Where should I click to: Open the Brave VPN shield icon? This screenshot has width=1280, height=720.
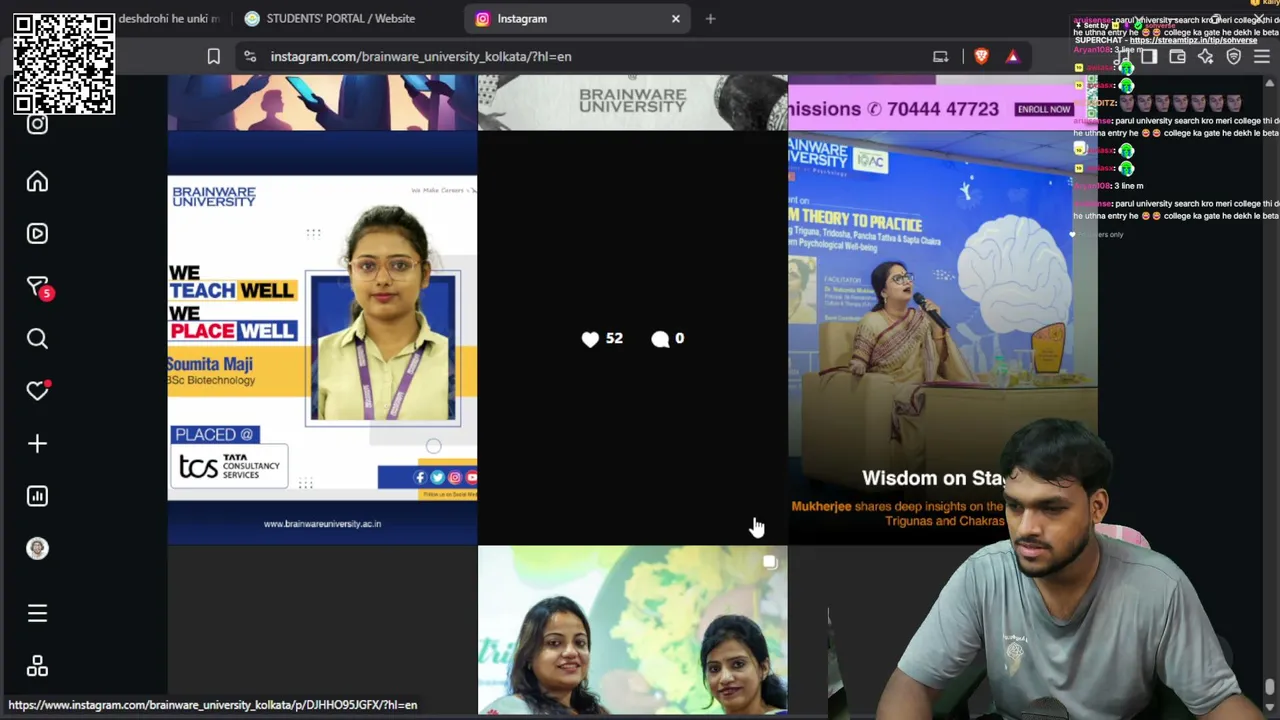coord(1233,57)
